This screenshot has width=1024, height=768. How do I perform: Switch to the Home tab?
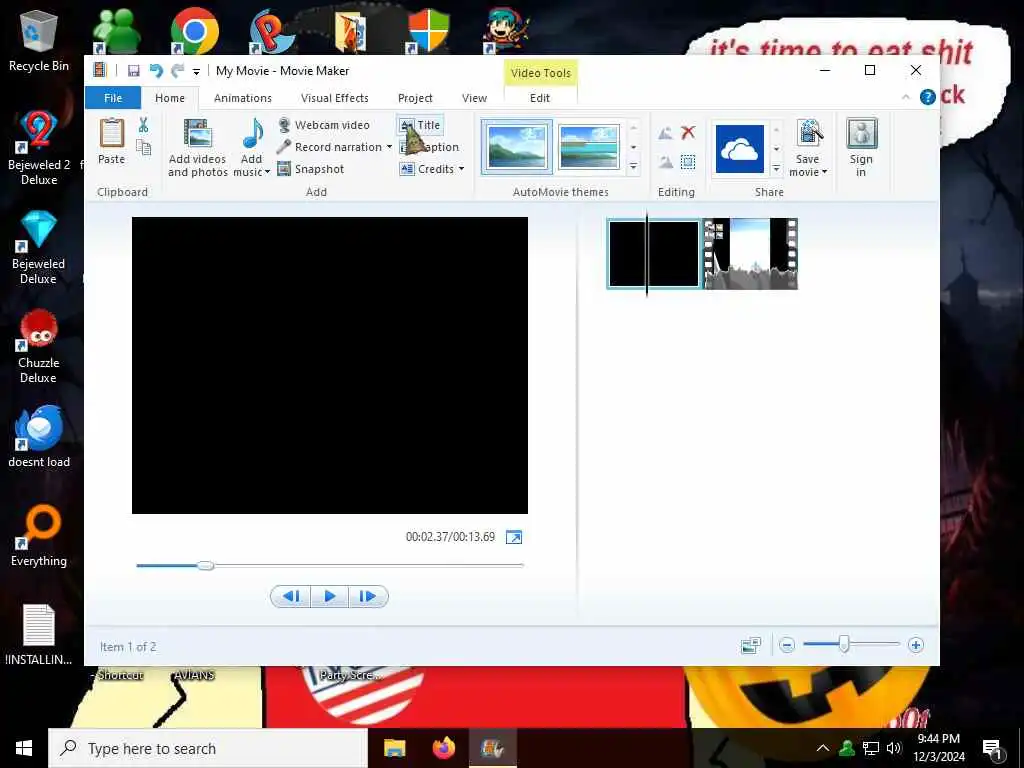[170, 98]
